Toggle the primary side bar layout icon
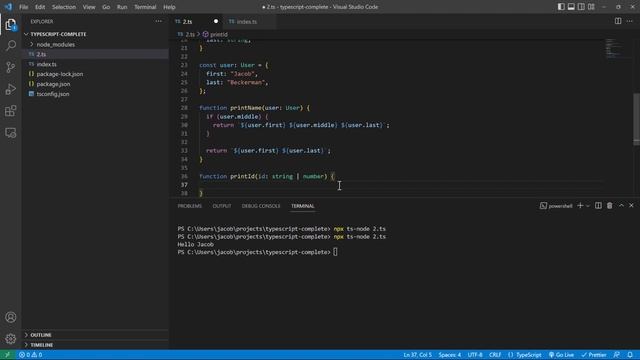Screen dimensions: 640x360 [561, 7]
